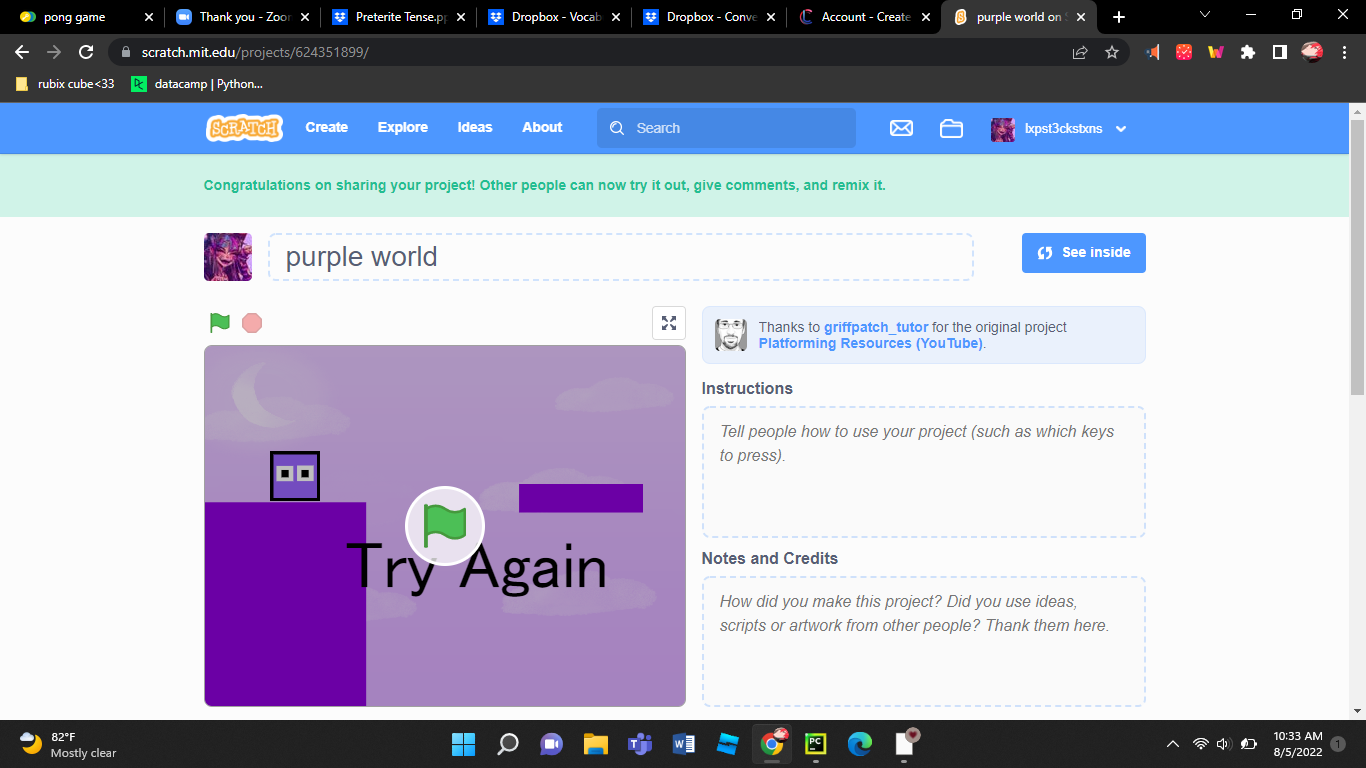This screenshot has width=1366, height=768.
Task: Open the Windows Start button in taskbar
Action: click(463, 744)
